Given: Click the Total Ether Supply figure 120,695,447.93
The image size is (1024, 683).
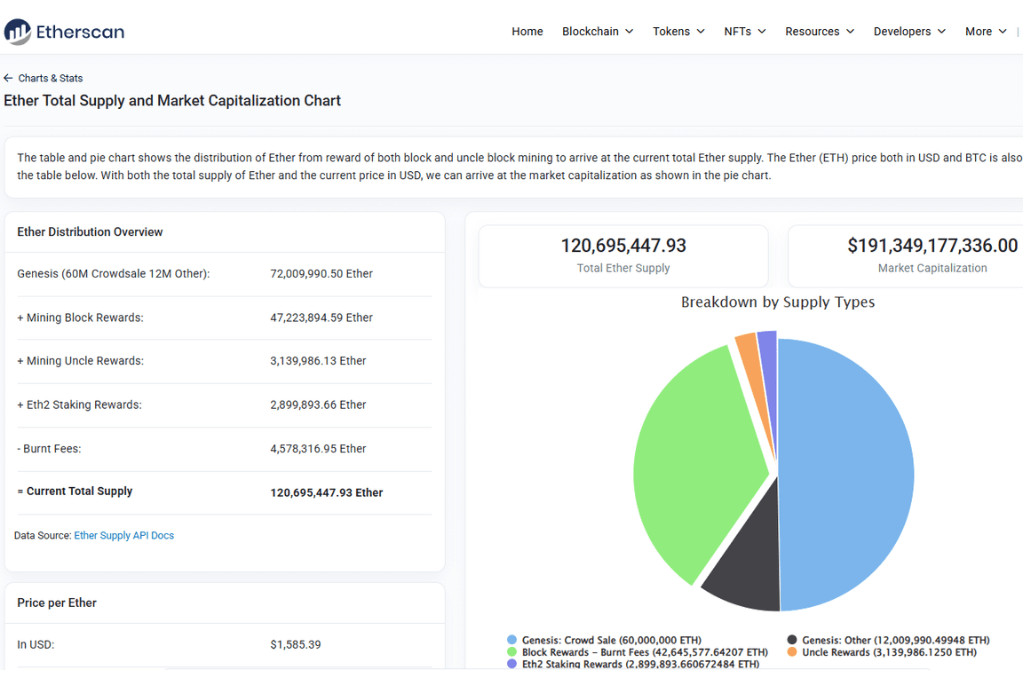Looking at the screenshot, I should (623, 246).
